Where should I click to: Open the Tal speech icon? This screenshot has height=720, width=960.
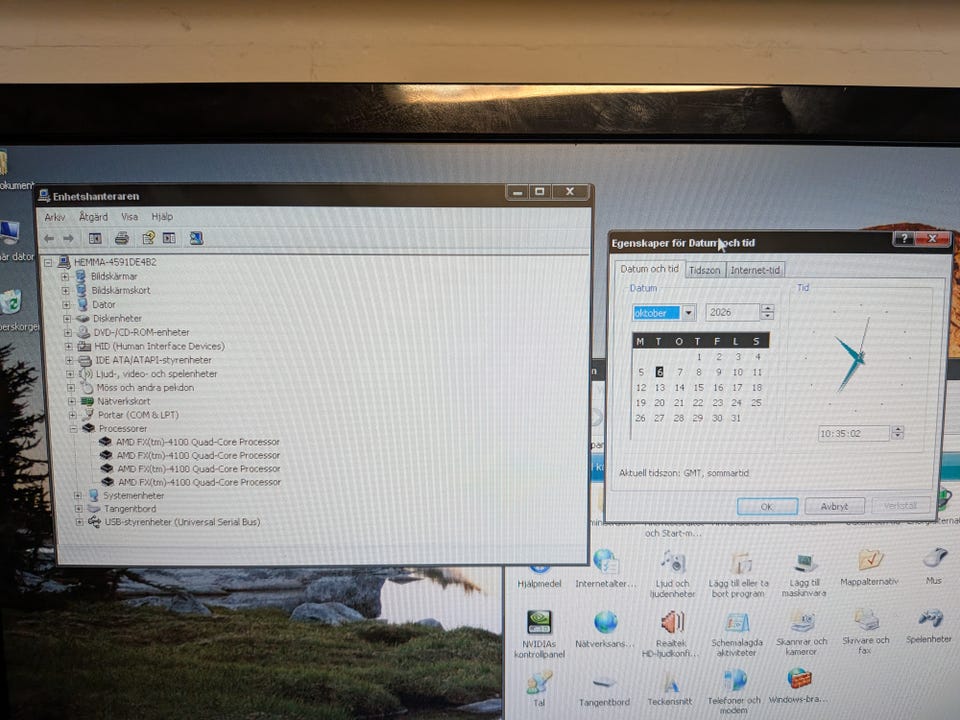539,689
